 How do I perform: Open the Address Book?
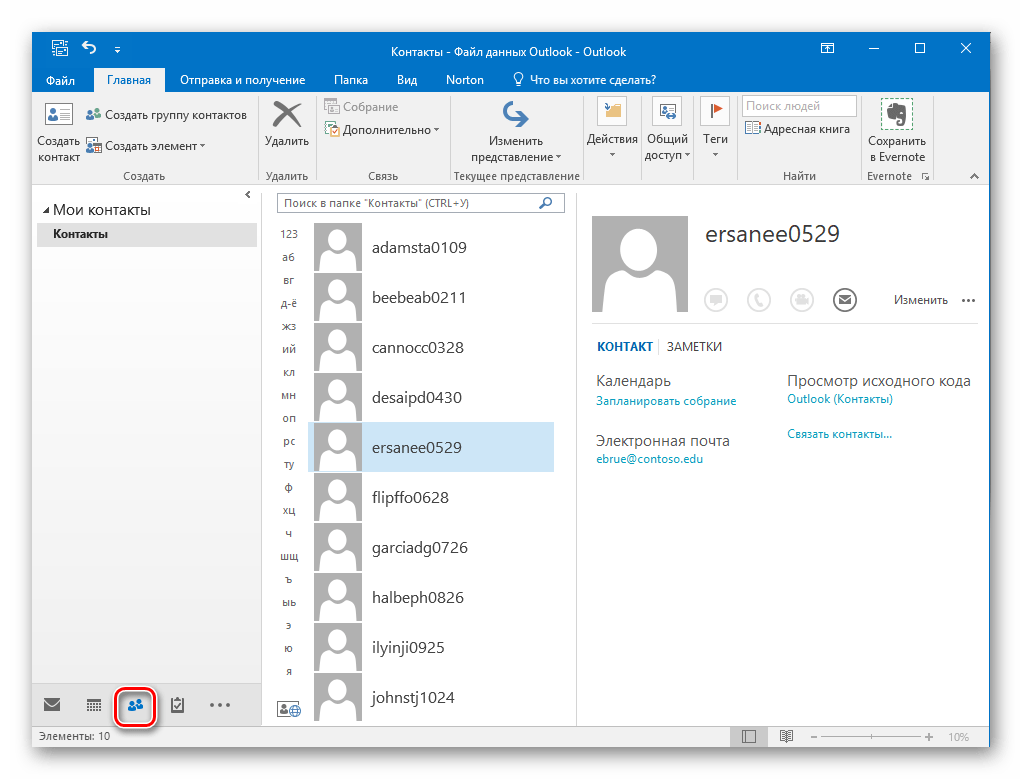click(797, 129)
